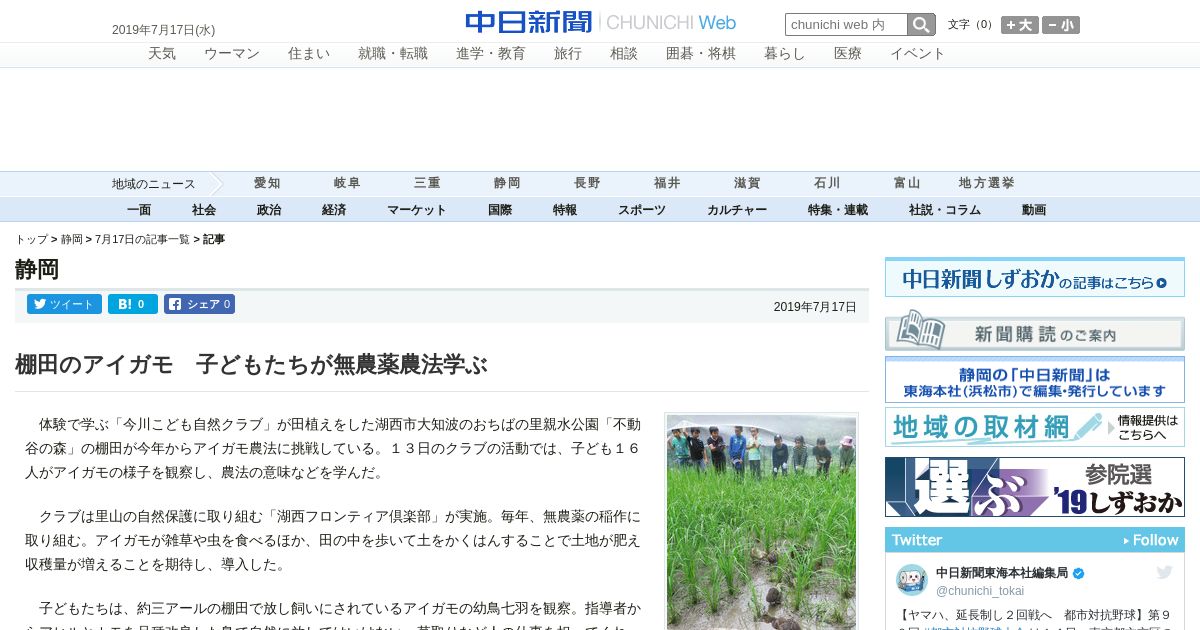Open the 新聞購読のご案内 banner

[x=1035, y=330]
